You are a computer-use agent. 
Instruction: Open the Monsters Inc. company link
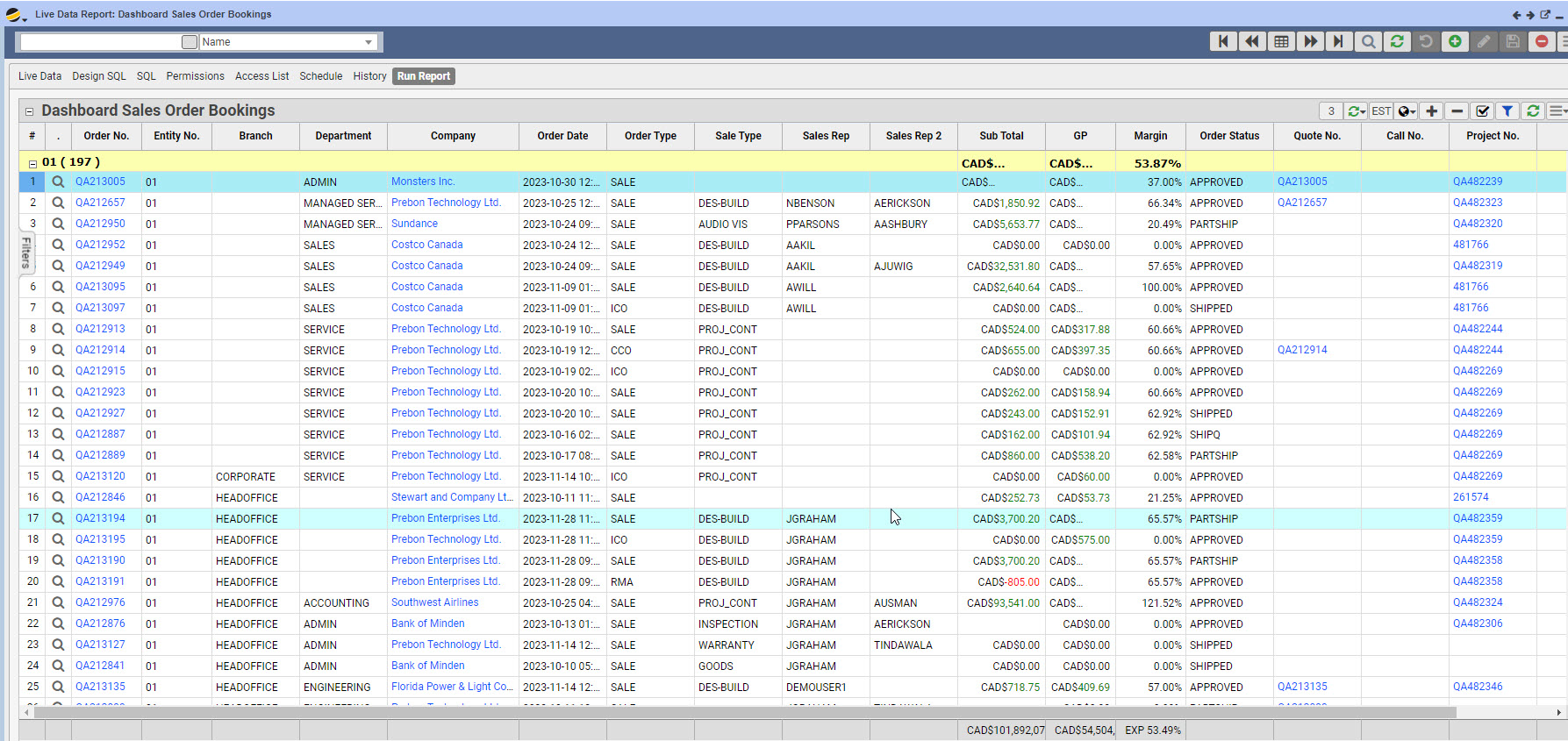click(x=423, y=182)
